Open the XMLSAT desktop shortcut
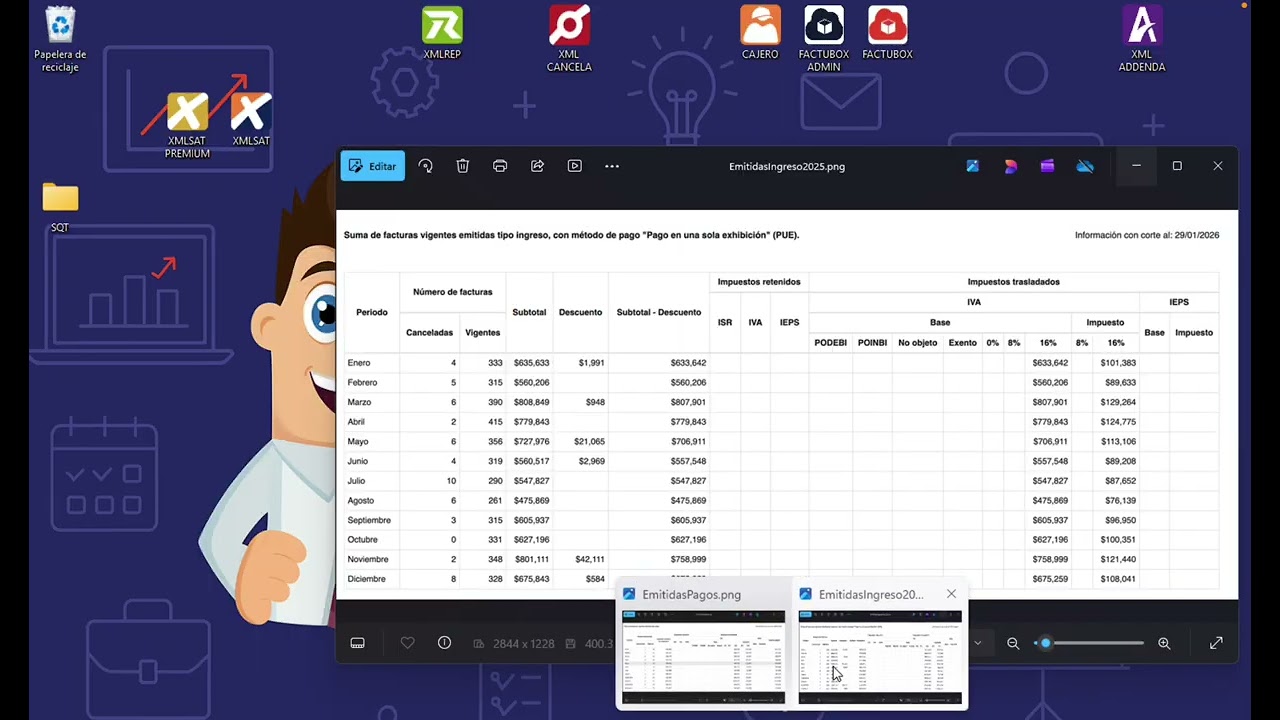Viewport: 1280px width, 720px height. point(251,120)
